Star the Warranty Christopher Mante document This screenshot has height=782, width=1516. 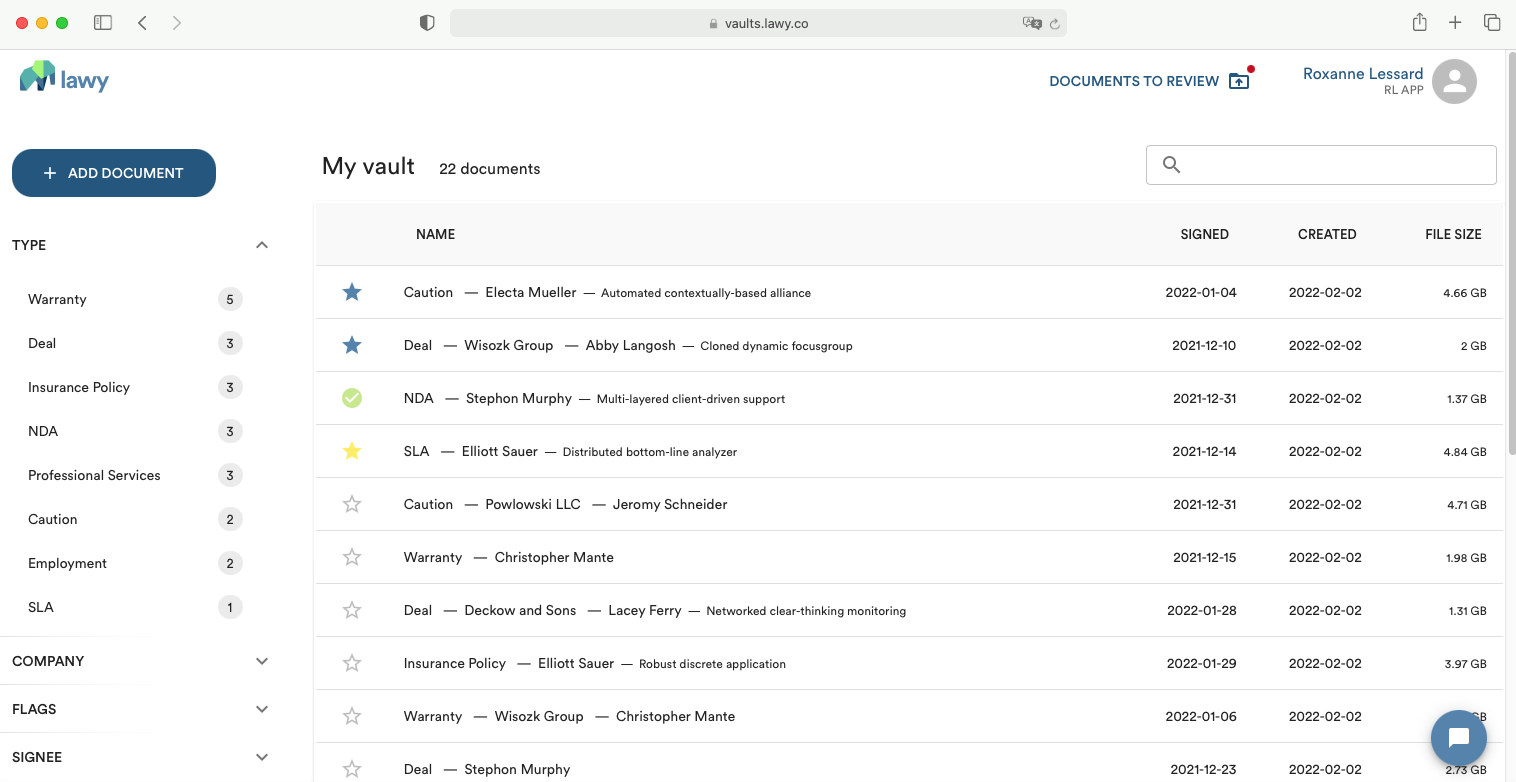pyautogui.click(x=352, y=557)
